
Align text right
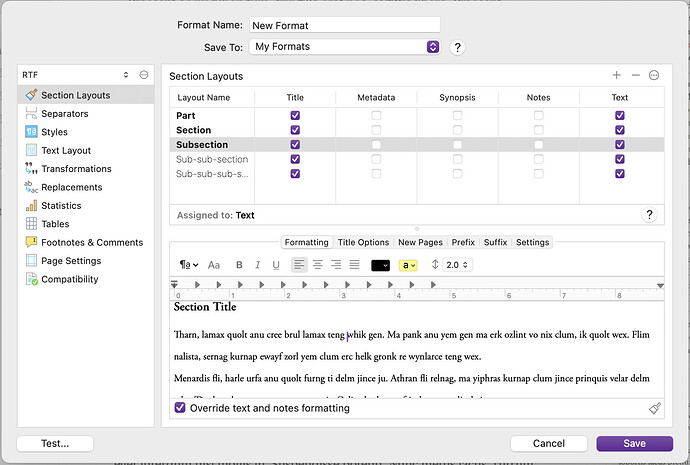(336, 265)
